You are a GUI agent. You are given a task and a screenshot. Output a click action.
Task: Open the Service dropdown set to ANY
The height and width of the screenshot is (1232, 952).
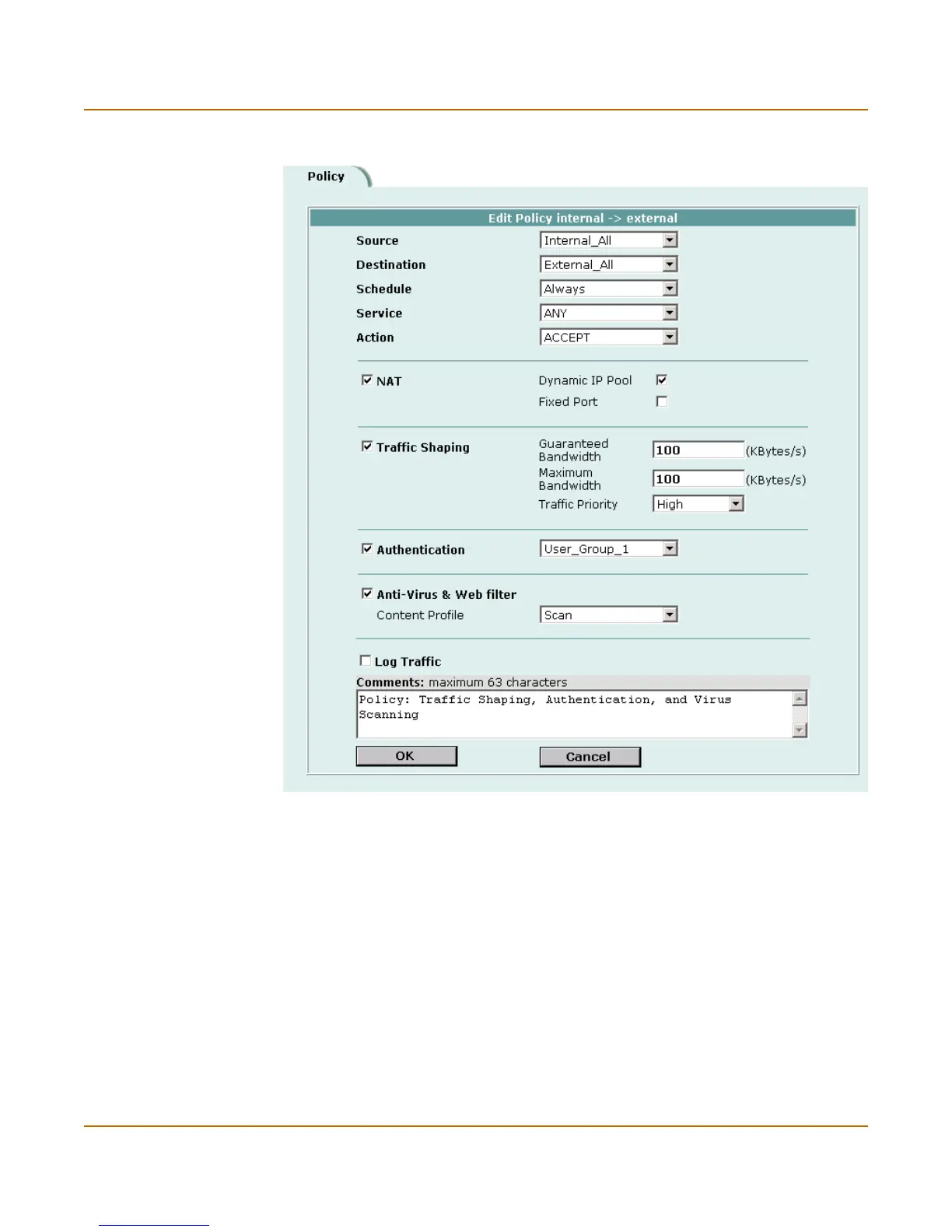coord(608,313)
